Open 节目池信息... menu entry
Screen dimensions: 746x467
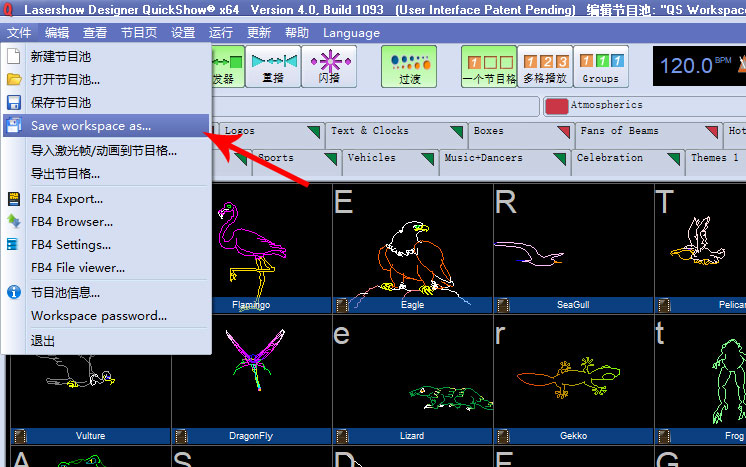click(x=106, y=292)
